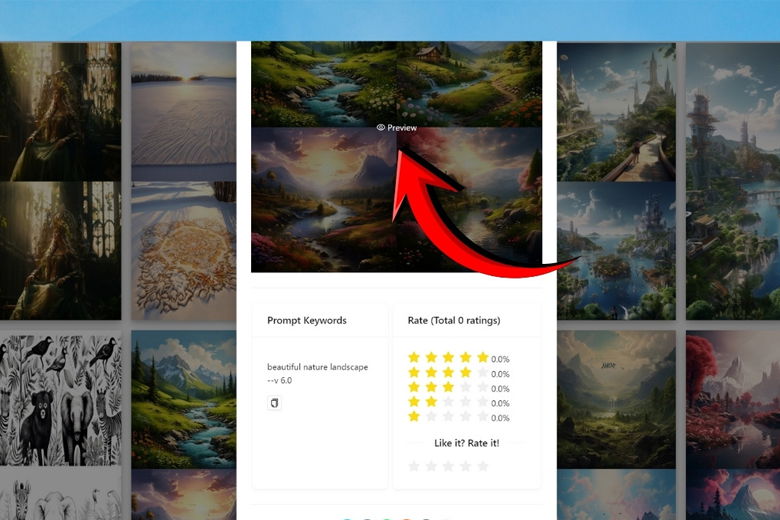Screen dimensions: 780x520
Task: Open the sand spiral pattern thumbnail
Action: [184, 251]
